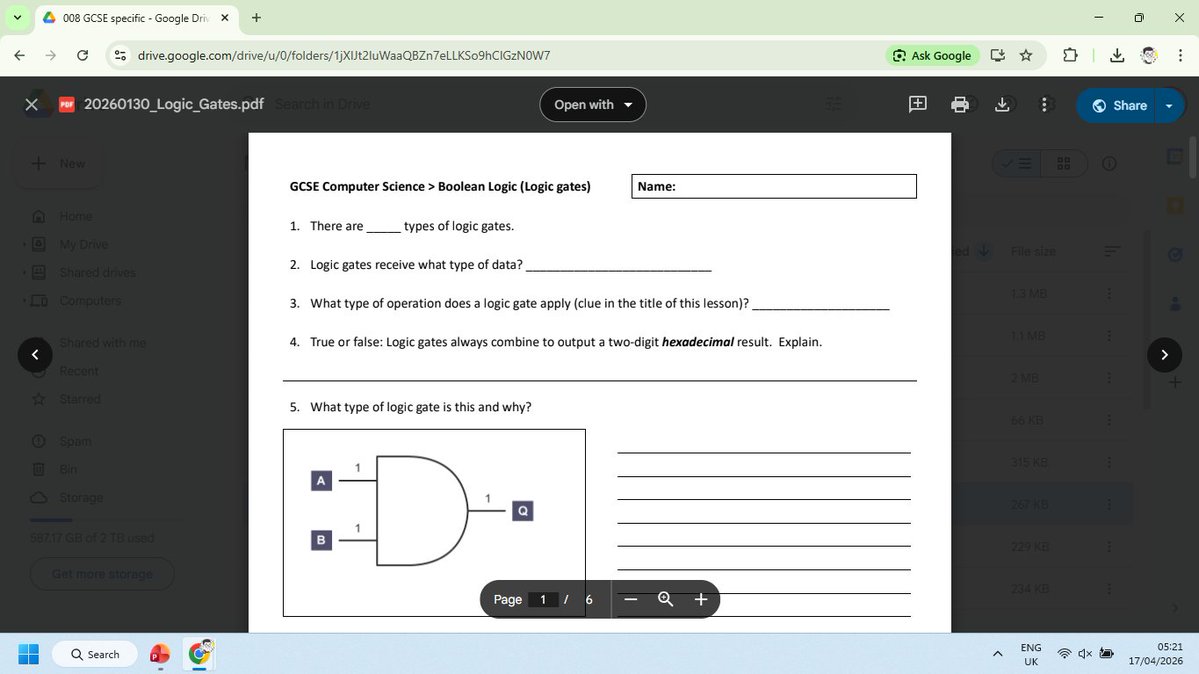The width and height of the screenshot is (1199, 674).
Task: Open Starred in the Drive sidebar
Action: point(80,399)
